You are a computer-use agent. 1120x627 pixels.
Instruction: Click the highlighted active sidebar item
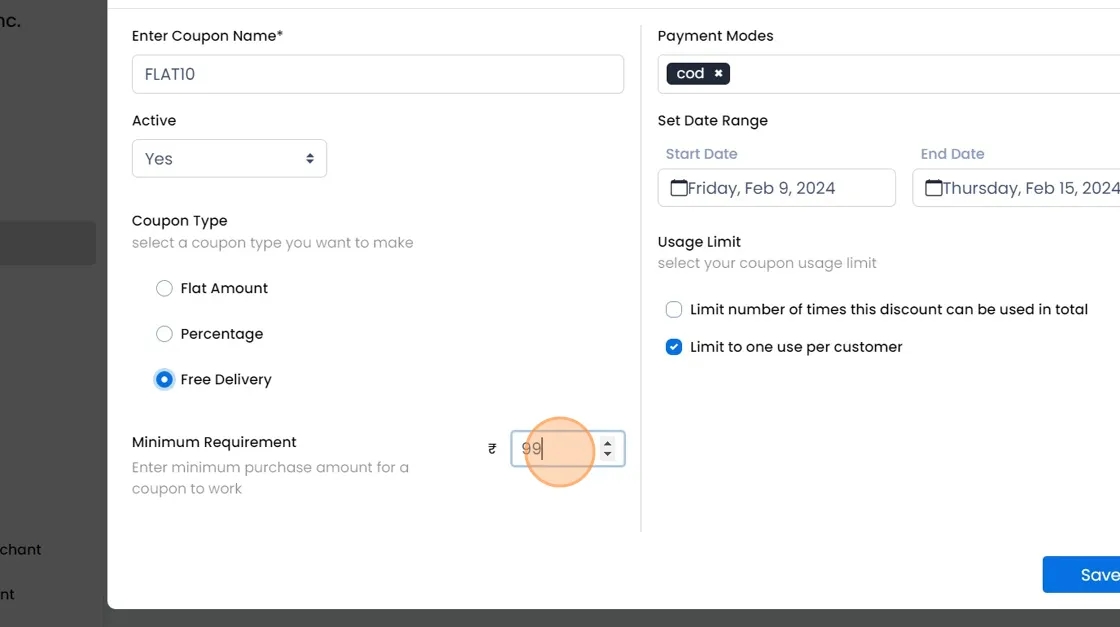point(47,243)
